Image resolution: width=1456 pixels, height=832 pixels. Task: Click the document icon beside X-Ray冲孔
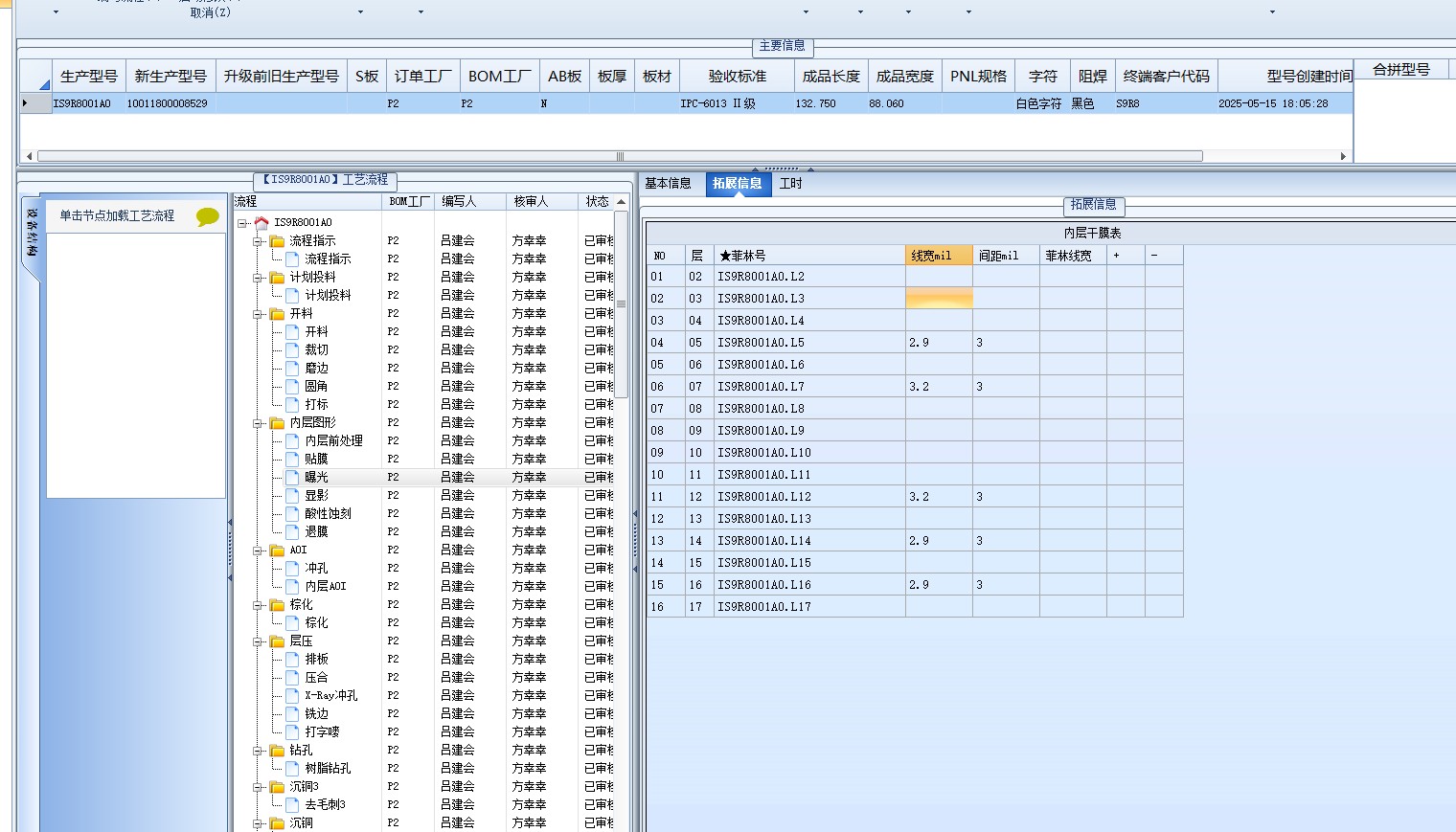[292, 695]
